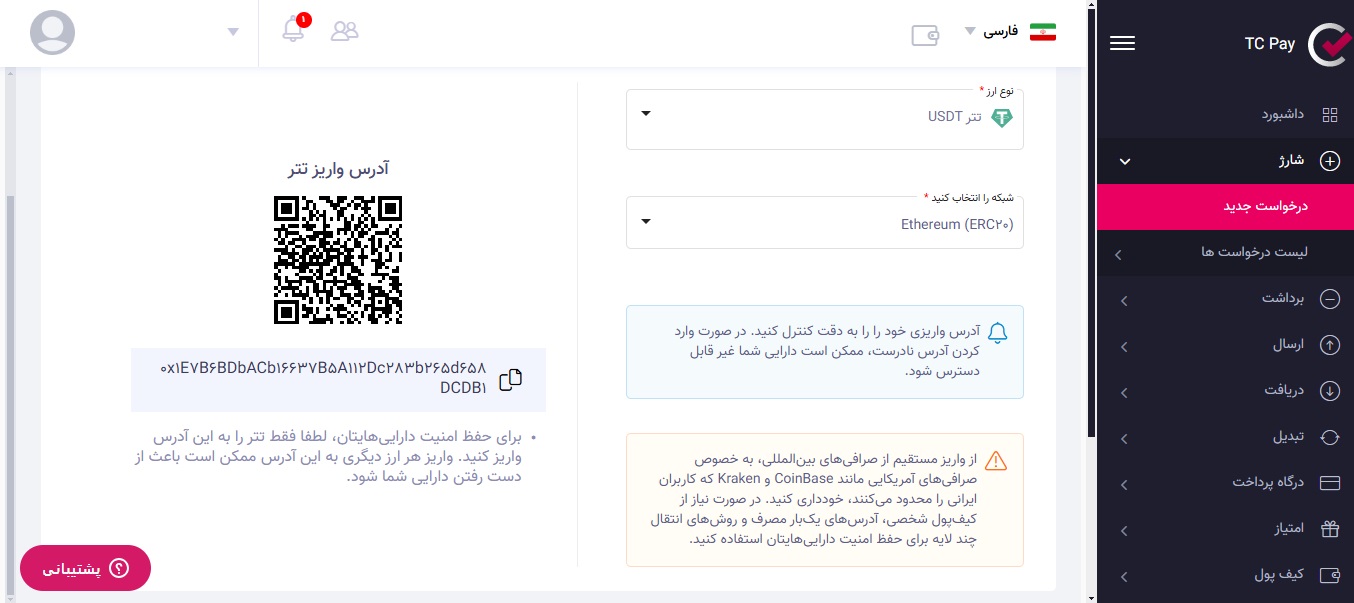Open the notifications bell in the header
The height and width of the screenshot is (603, 1354).
pyautogui.click(x=293, y=30)
